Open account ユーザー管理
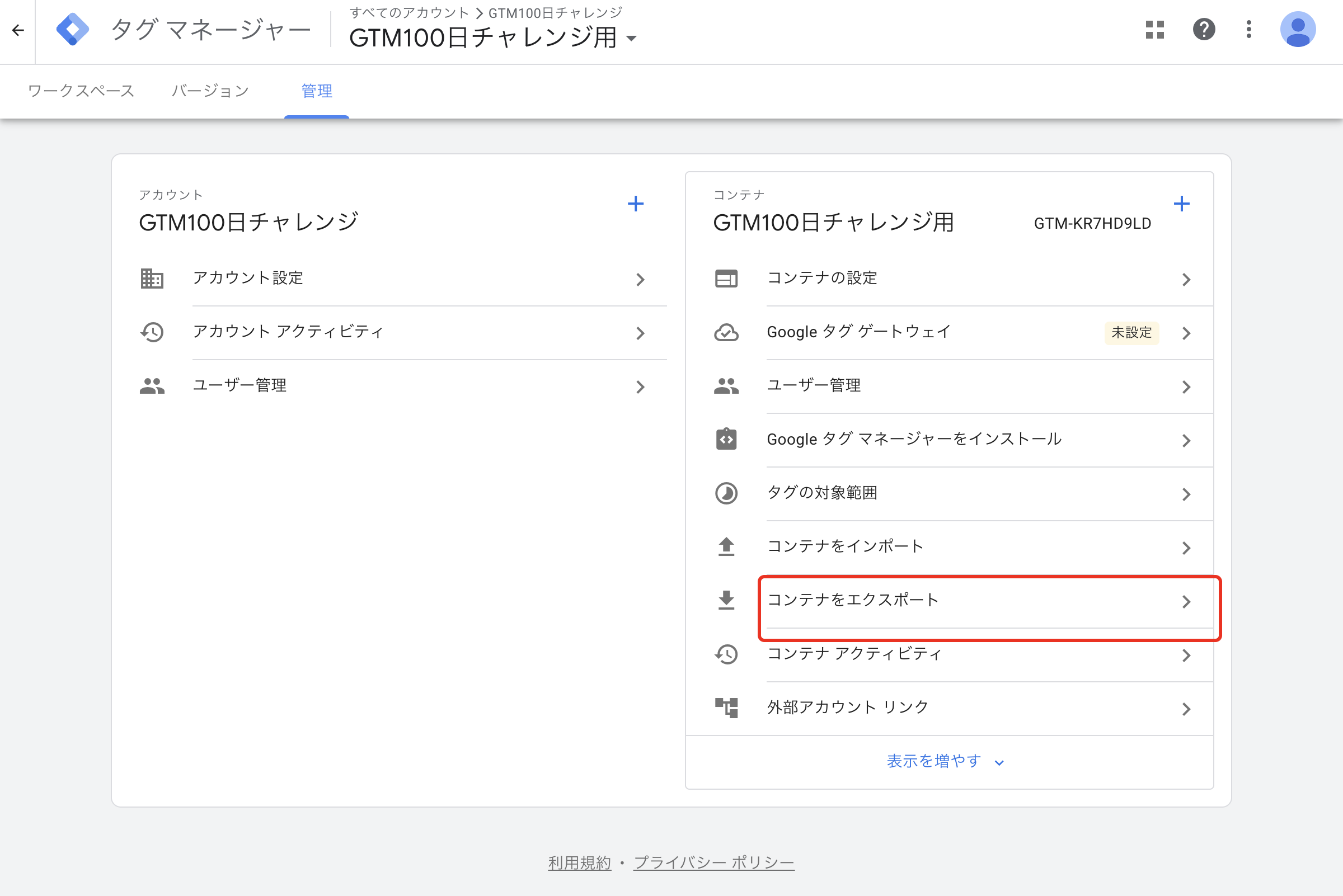The height and width of the screenshot is (896, 1343). tap(403, 386)
